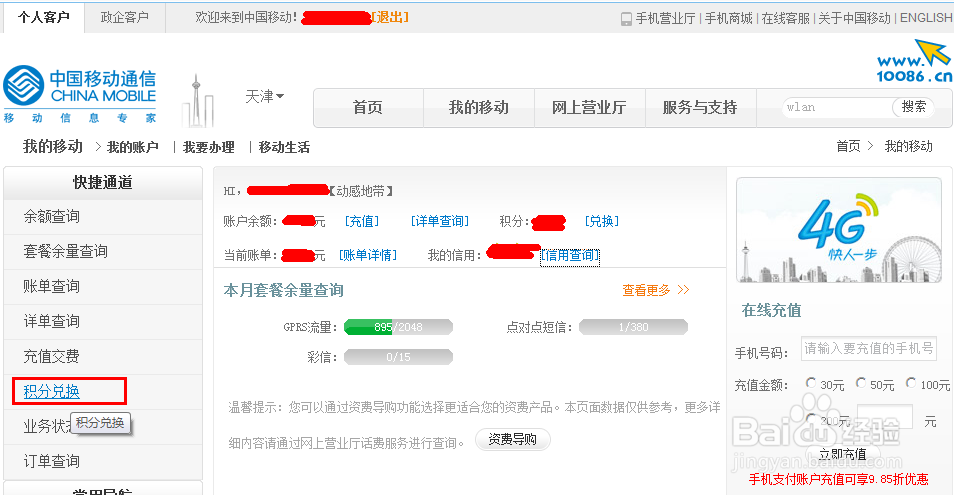Select 余额查询 in quick channel
Viewport: 954px width, 495px height.
[x=103, y=216]
